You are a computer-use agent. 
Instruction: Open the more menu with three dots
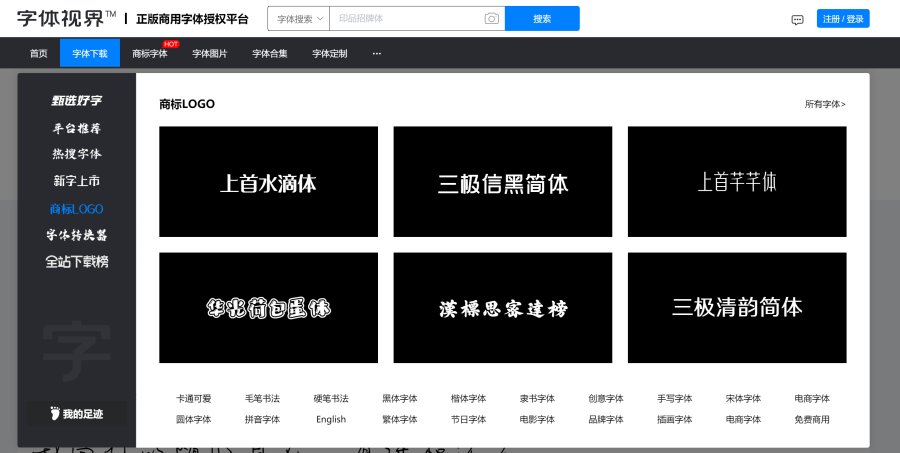pyautogui.click(x=377, y=53)
